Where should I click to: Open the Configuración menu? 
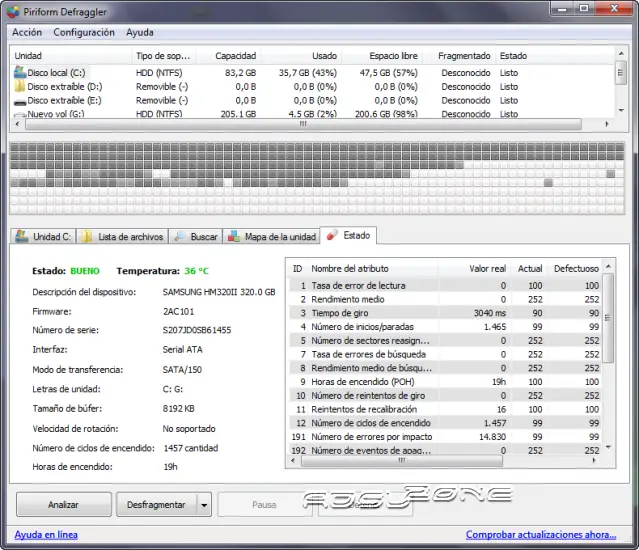tap(84, 32)
